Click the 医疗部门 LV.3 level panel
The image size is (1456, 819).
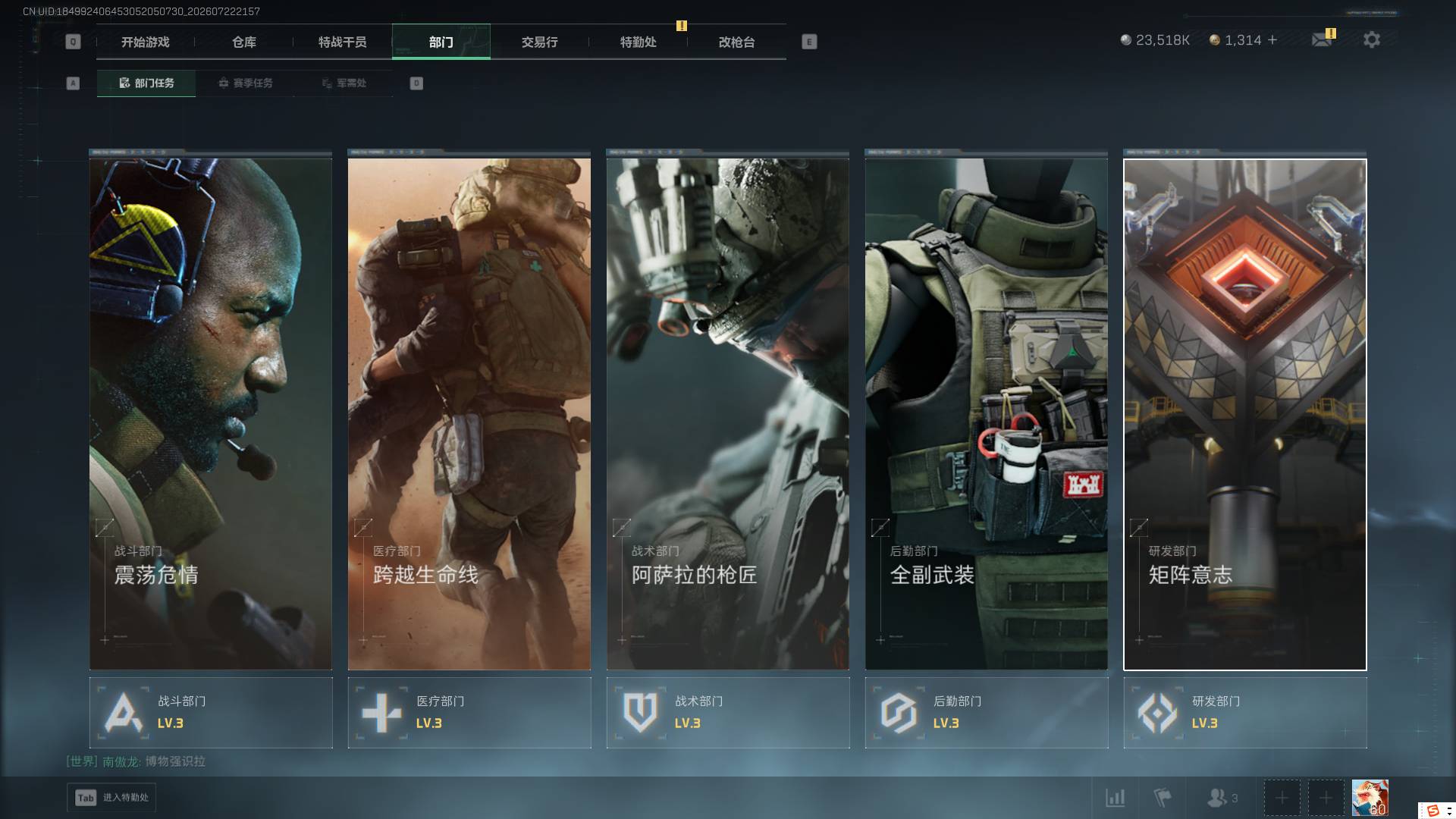[469, 713]
